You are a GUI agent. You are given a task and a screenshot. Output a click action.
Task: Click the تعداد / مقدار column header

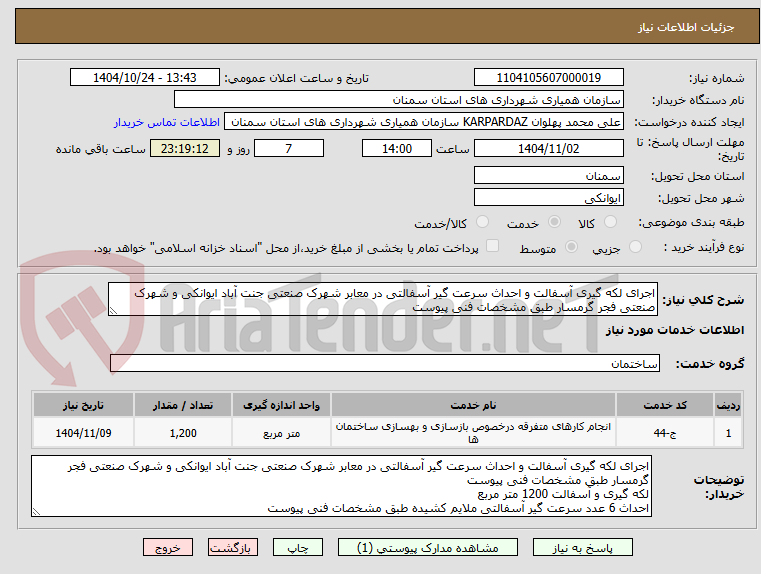coord(183,405)
